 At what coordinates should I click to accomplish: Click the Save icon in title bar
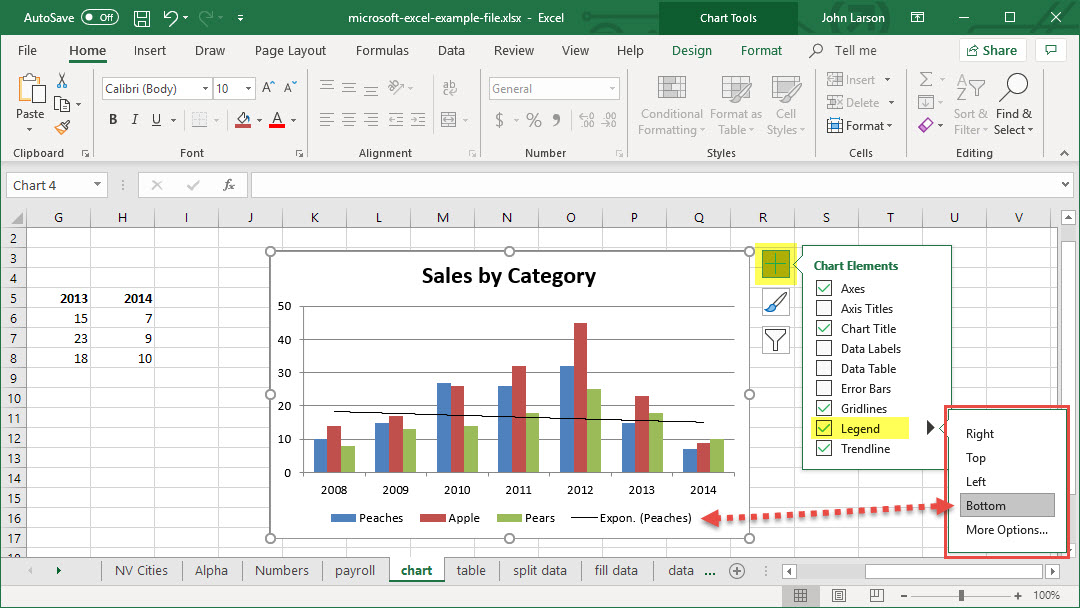142,18
